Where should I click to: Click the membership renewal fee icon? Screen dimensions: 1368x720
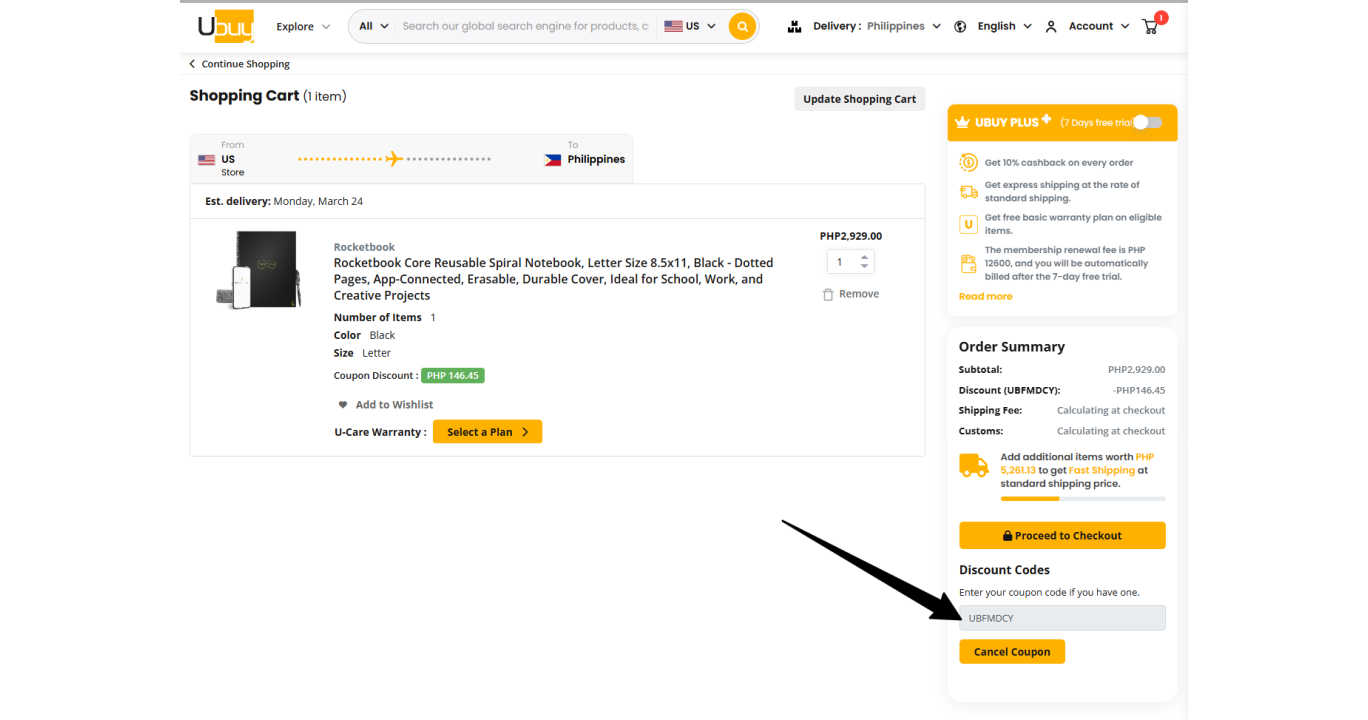[968, 264]
